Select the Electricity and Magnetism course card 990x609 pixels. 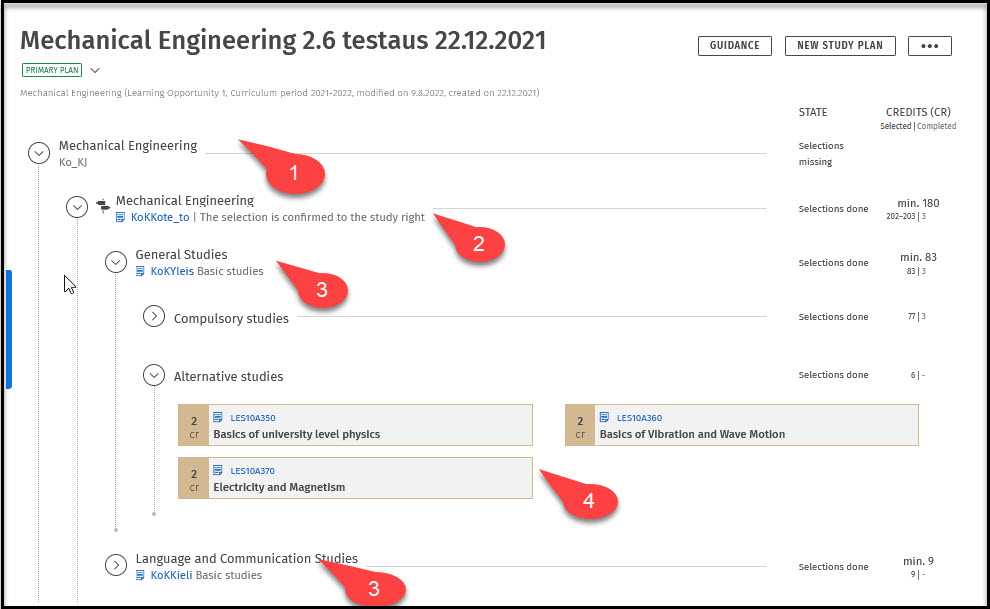370,479
